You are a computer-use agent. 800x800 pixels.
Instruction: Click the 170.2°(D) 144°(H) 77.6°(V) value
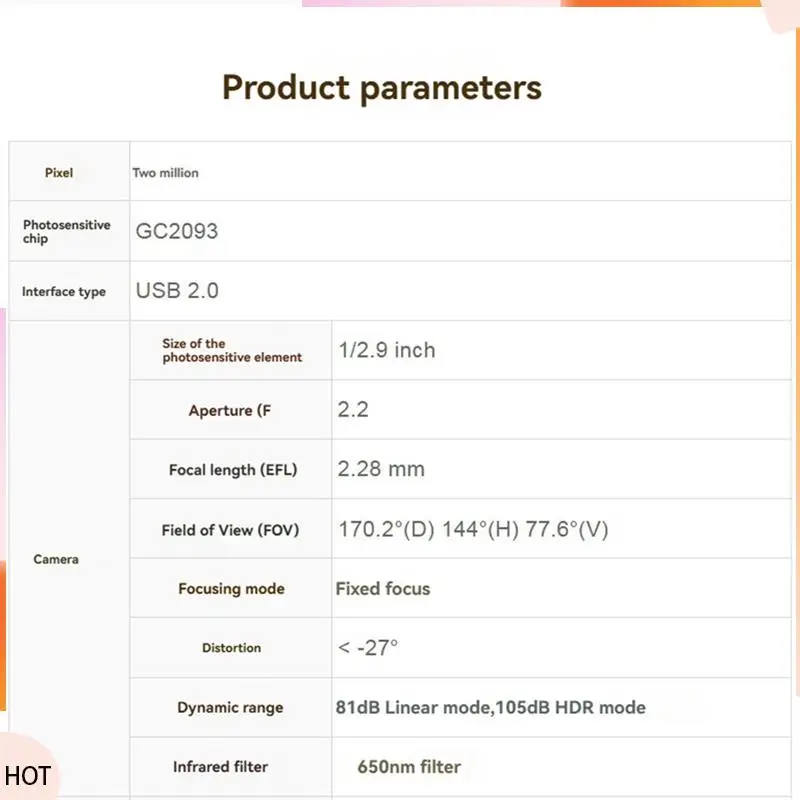click(473, 530)
